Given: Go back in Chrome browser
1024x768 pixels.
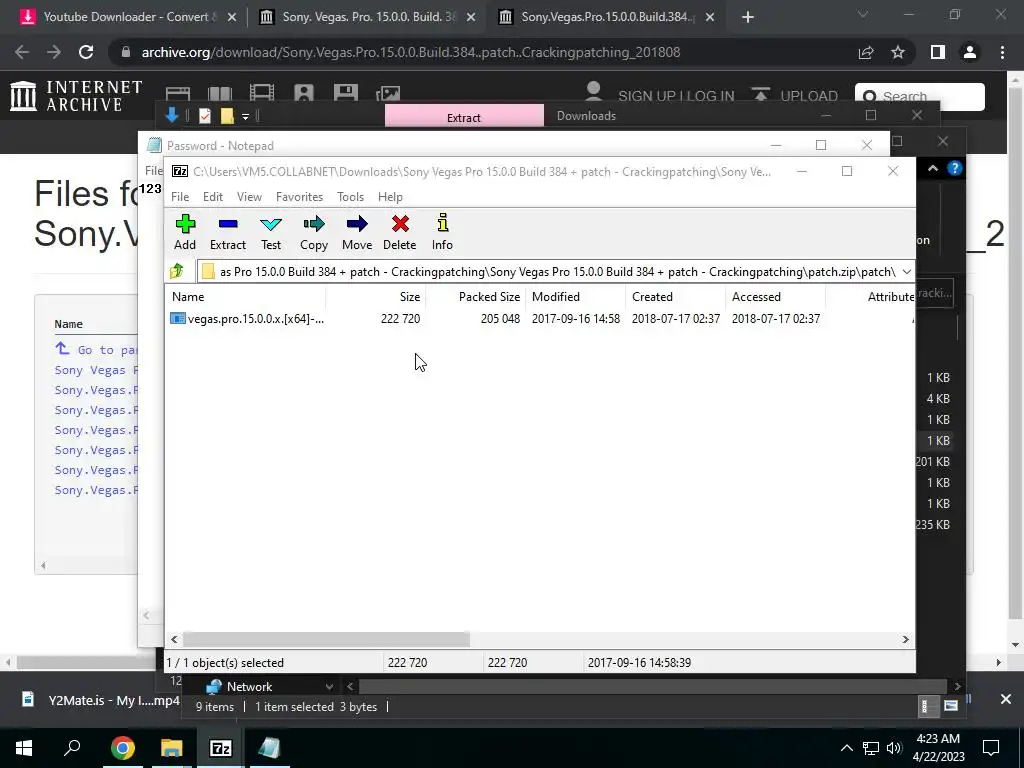Looking at the screenshot, I should (x=22, y=52).
